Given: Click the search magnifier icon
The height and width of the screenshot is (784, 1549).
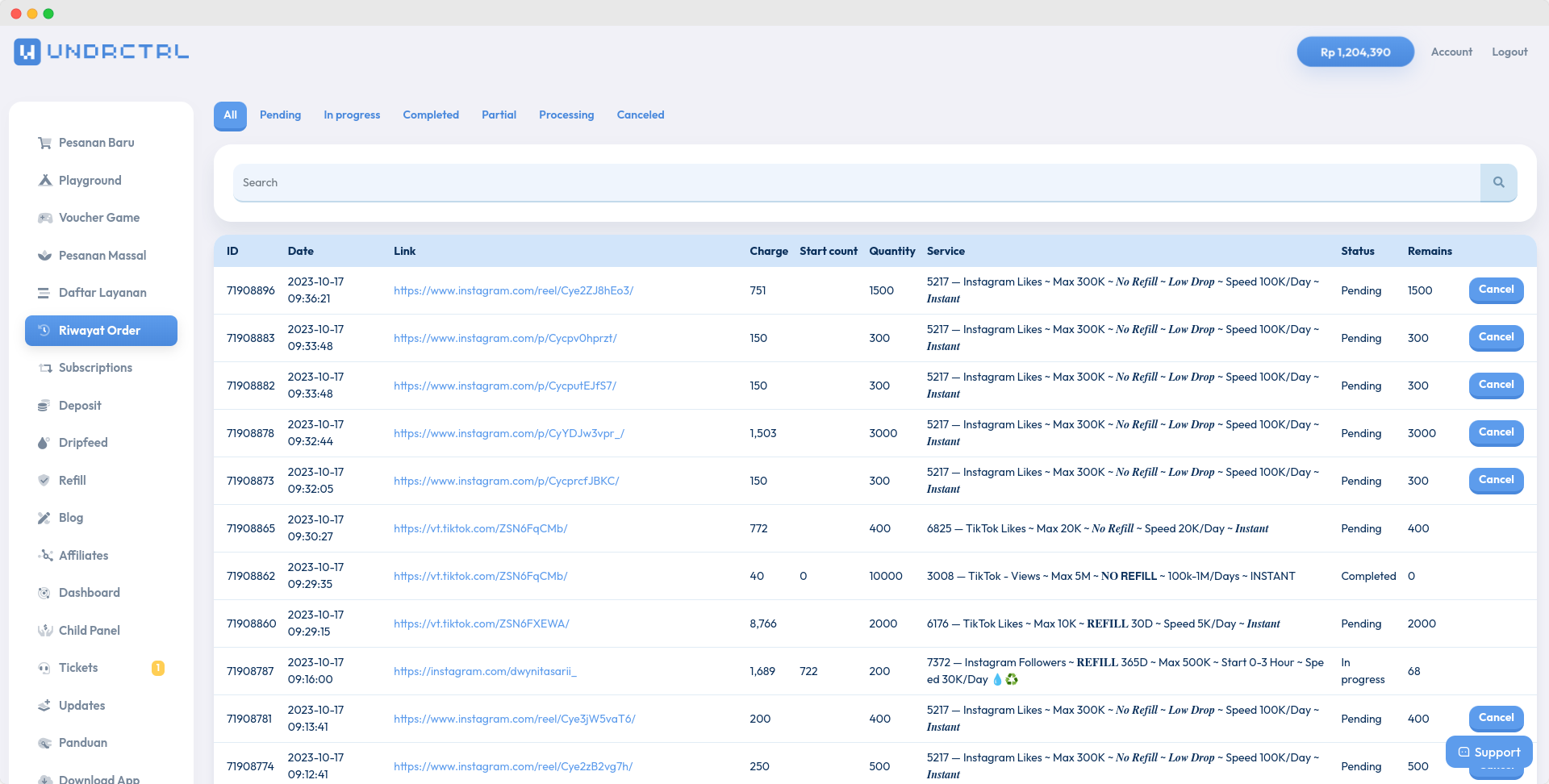Looking at the screenshot, I should 1498,182.
